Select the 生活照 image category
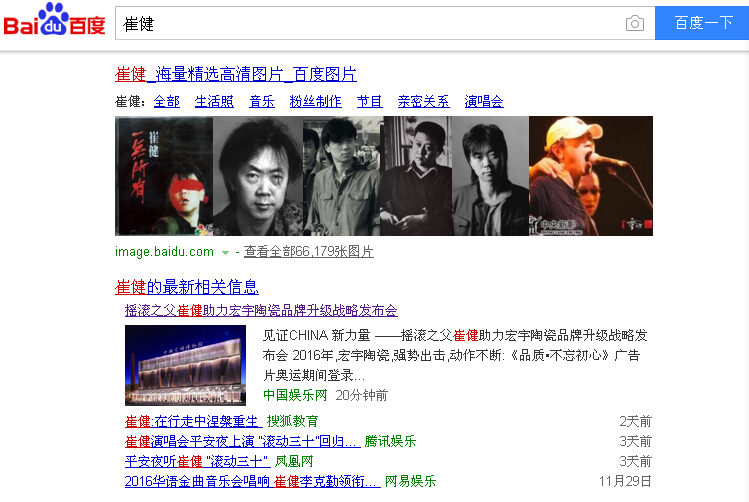The image size is (749, 502). [x=214, y=101]
